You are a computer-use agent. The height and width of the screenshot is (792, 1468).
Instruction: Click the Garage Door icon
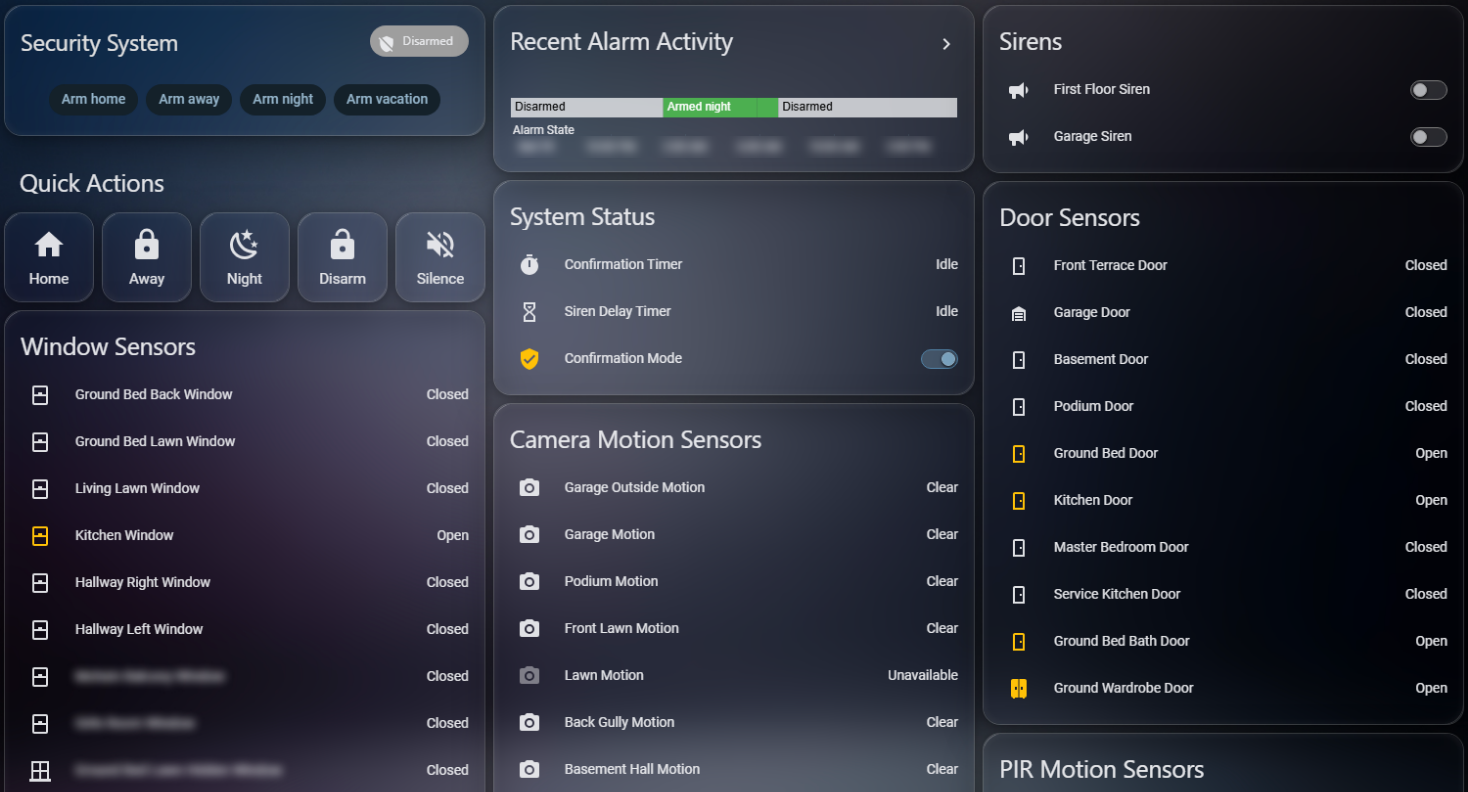pyautogui.click(x=1019, y=313)
